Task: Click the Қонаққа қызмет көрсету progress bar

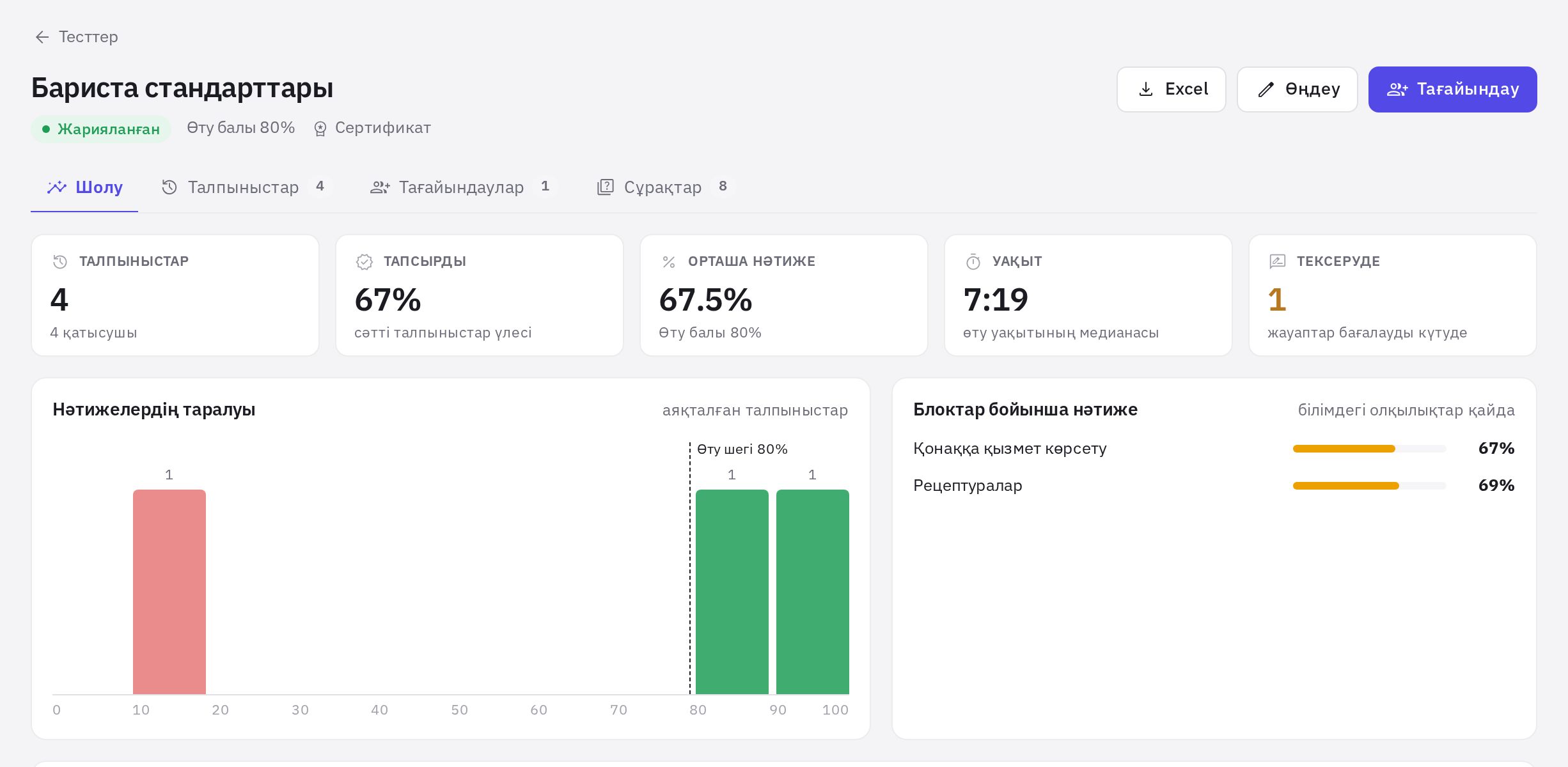Action: (1370, 449)
